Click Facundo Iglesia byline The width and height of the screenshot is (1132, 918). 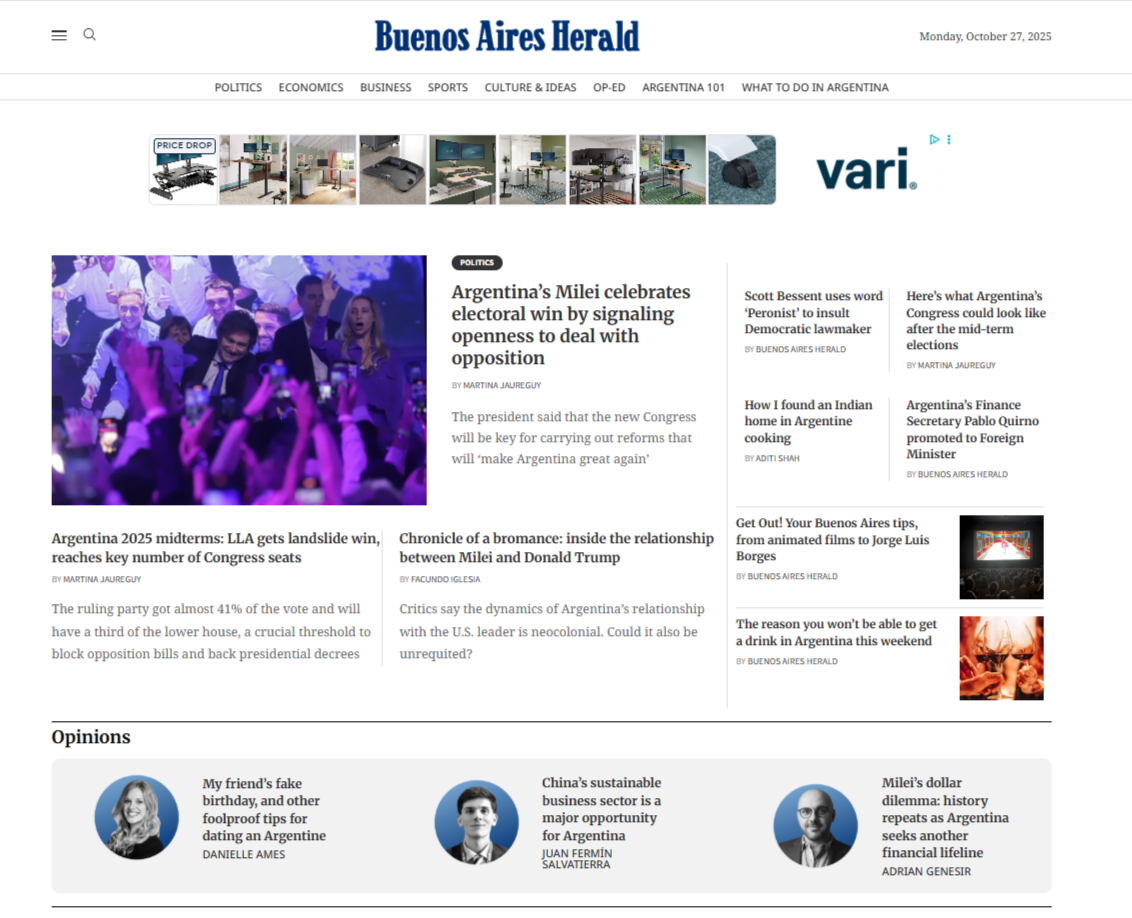(x=445, y=580)
